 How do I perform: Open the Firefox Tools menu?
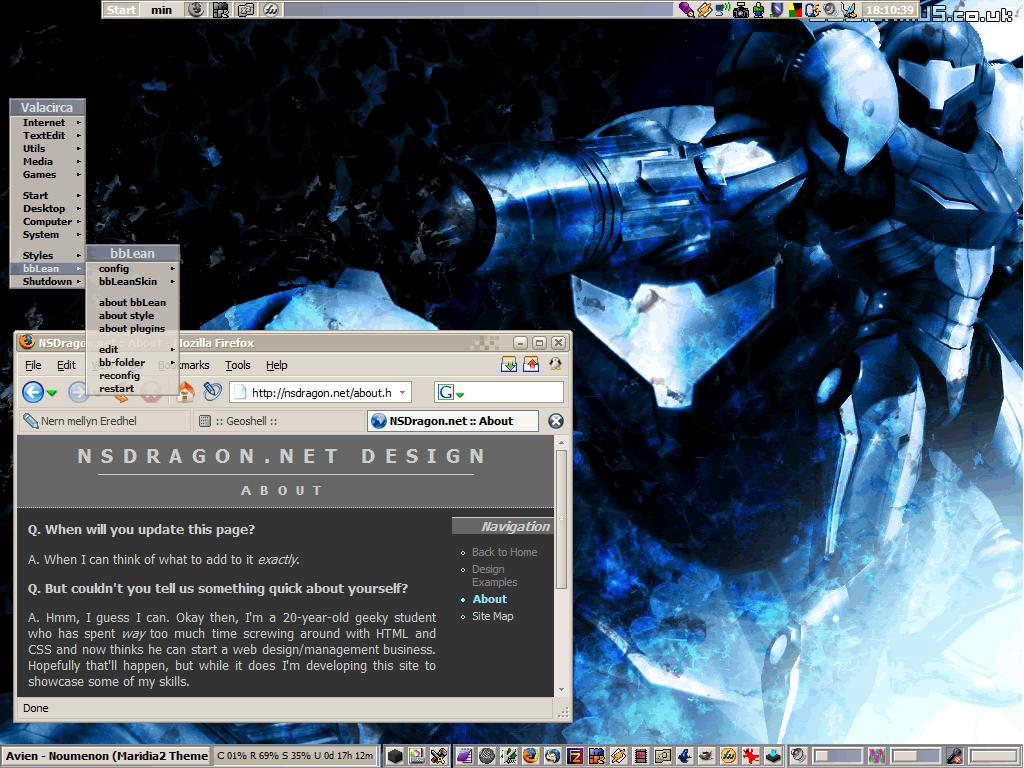pos(238,365)
